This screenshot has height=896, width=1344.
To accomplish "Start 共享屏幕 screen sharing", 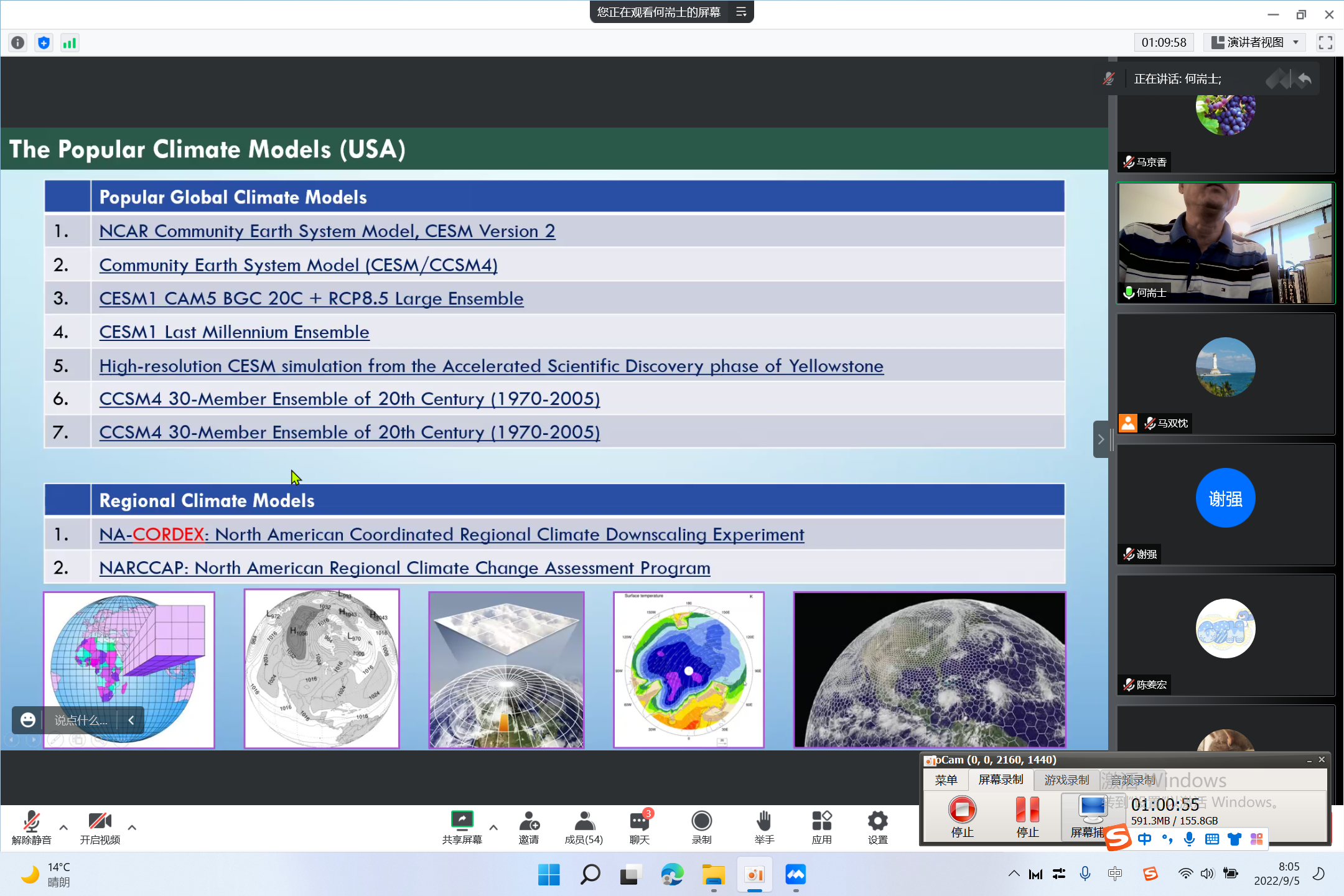I will click(462, 828).
